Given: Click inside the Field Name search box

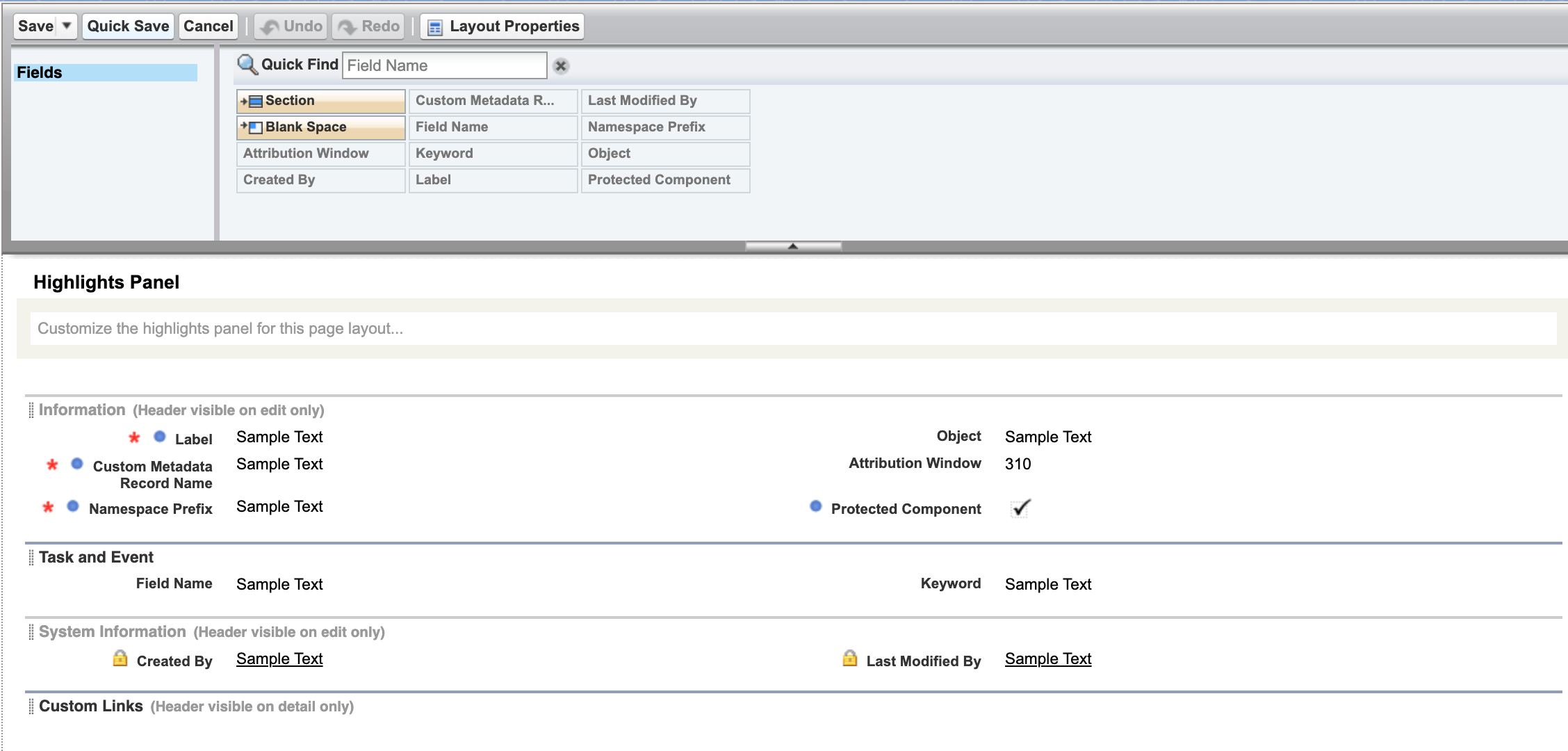Looking at the screenshot, I should pyautogui.click(x=443, y=65).
